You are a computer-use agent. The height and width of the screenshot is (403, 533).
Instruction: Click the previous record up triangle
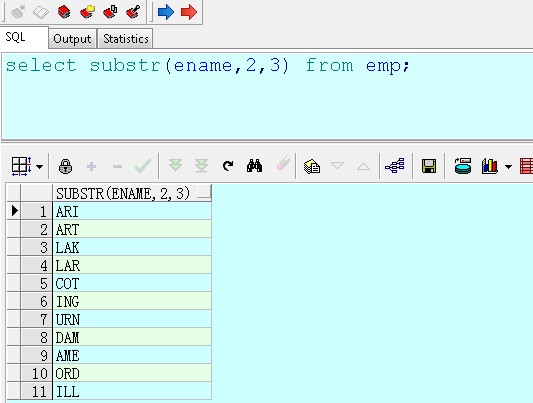(x=363, y=167)
